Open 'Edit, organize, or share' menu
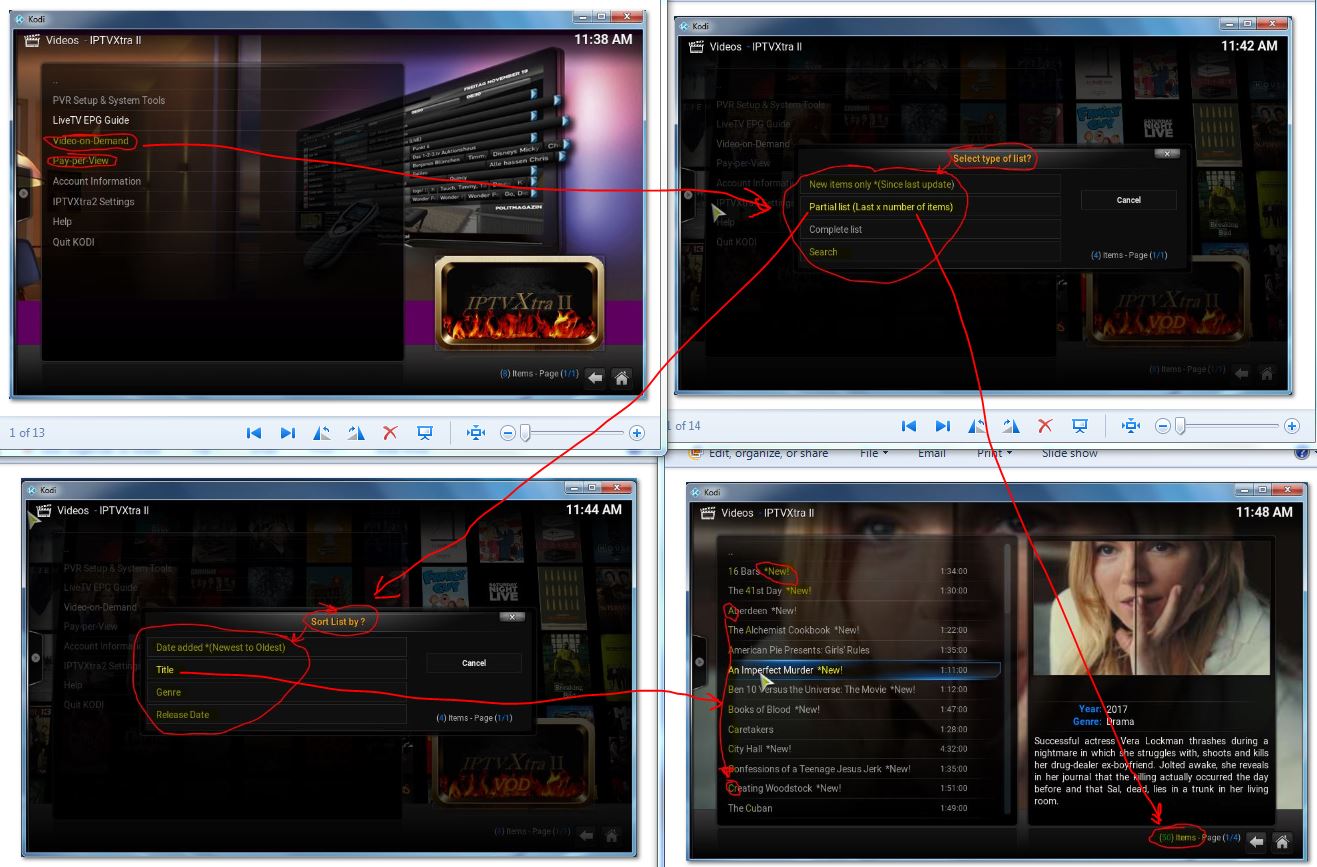Image resolution: width=1317 pixels, height=867 pixels. (x=769, y=453)
